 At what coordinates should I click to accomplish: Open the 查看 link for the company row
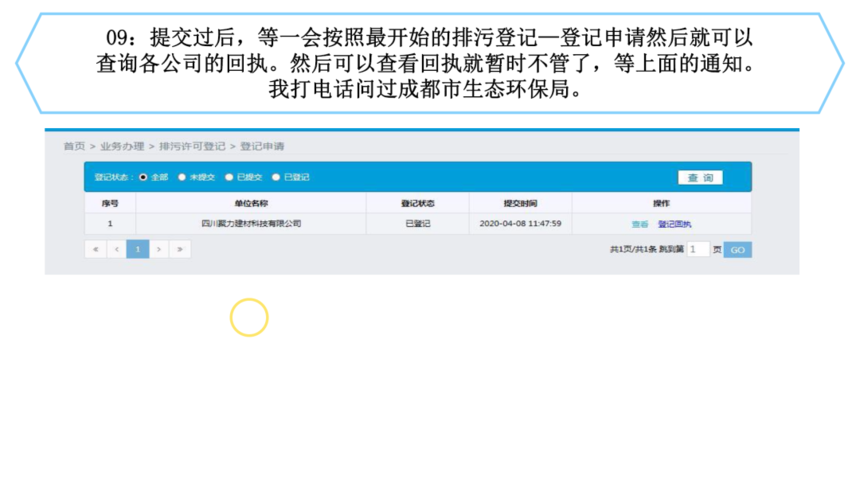click(640, 224)
